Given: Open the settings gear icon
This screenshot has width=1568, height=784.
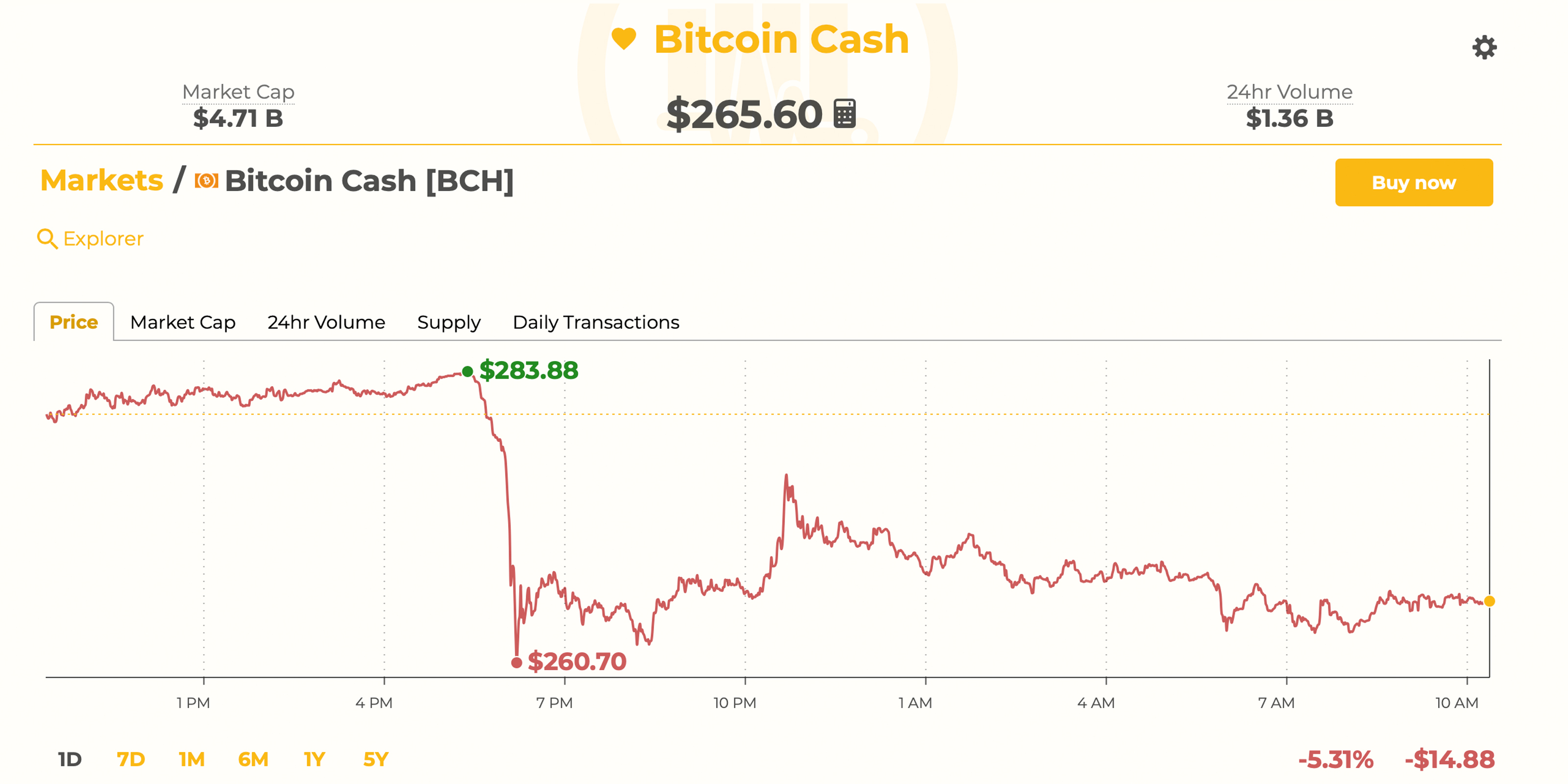Looking at the screenshot, I should click(x=1484, y=48).
